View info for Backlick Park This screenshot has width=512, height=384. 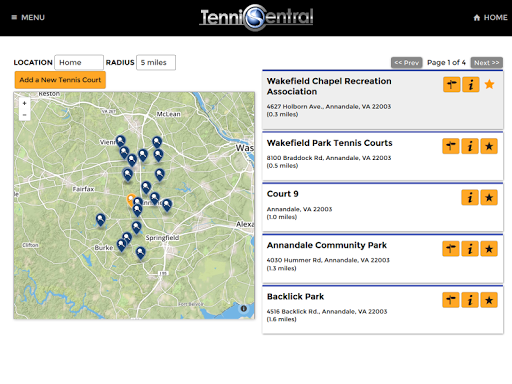click(470, 300)
